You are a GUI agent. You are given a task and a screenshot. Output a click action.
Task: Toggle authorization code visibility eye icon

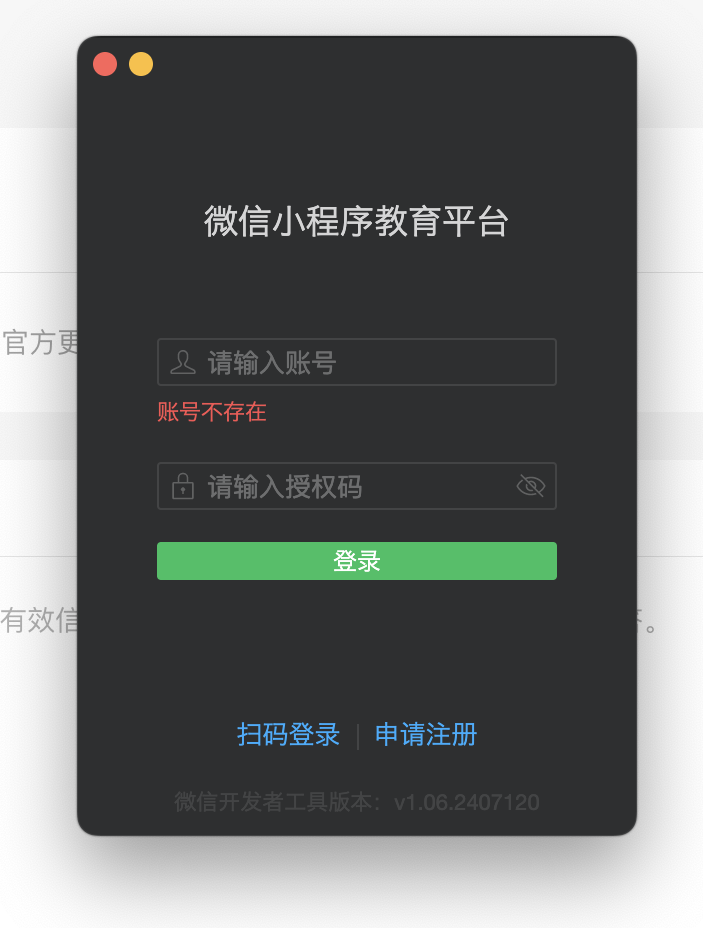tap(530, 486)
